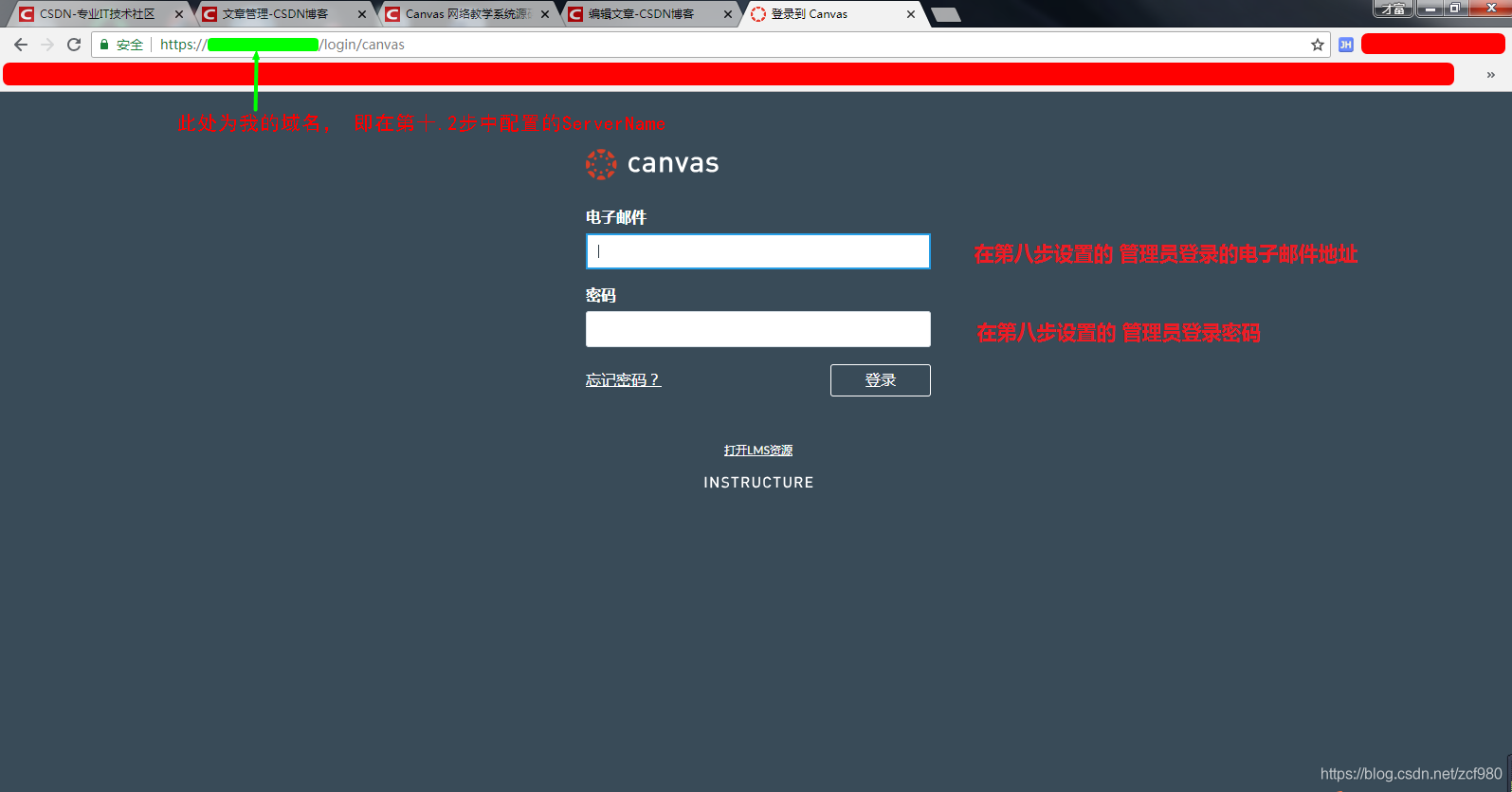Close the 编辑文章-CSDN博客 tab
Image resolution: width=1512 pixels, height=792 pixels.
pos(728,14)
